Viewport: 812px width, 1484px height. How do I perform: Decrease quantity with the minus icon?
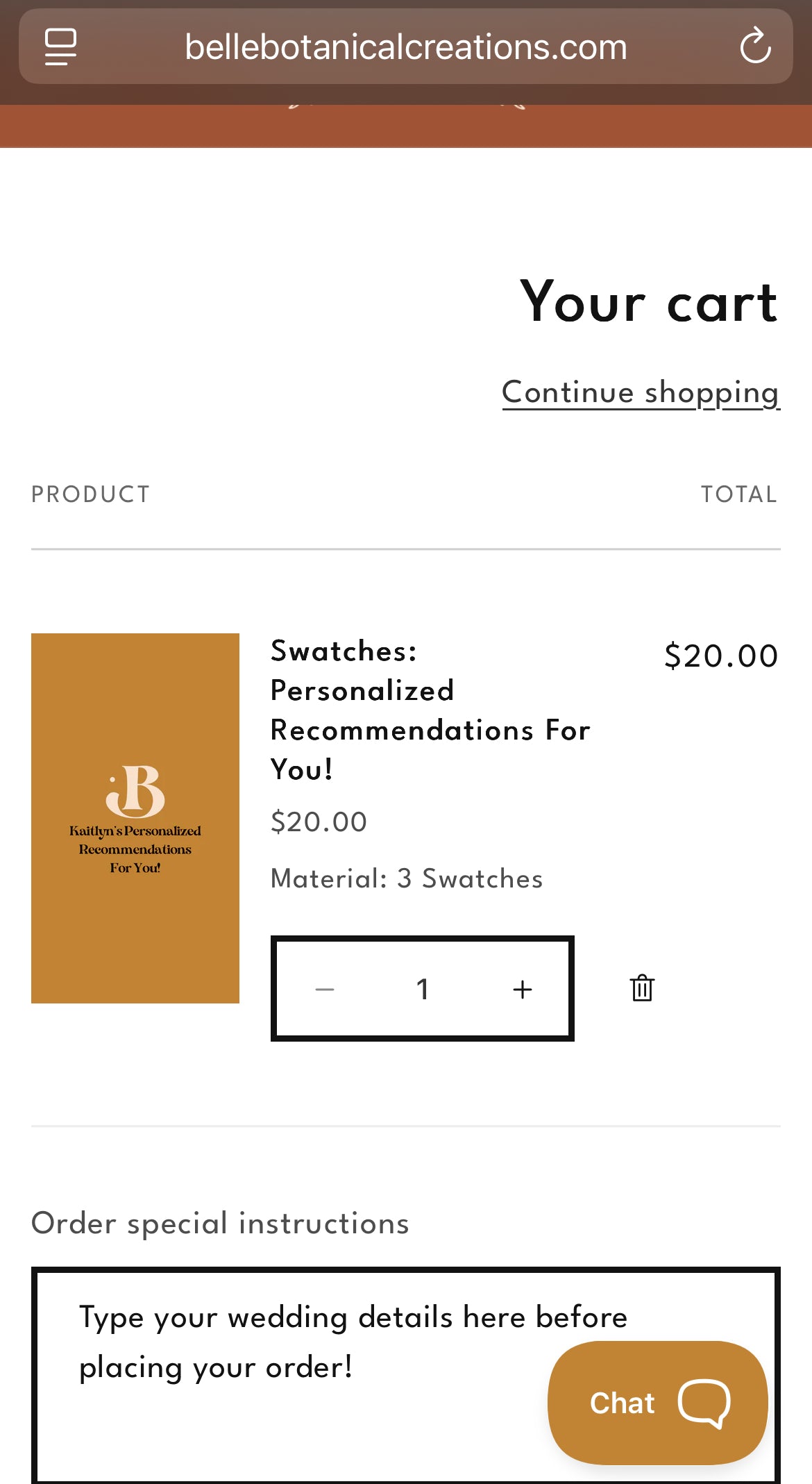pyautogui.click(x=325, y=989)
